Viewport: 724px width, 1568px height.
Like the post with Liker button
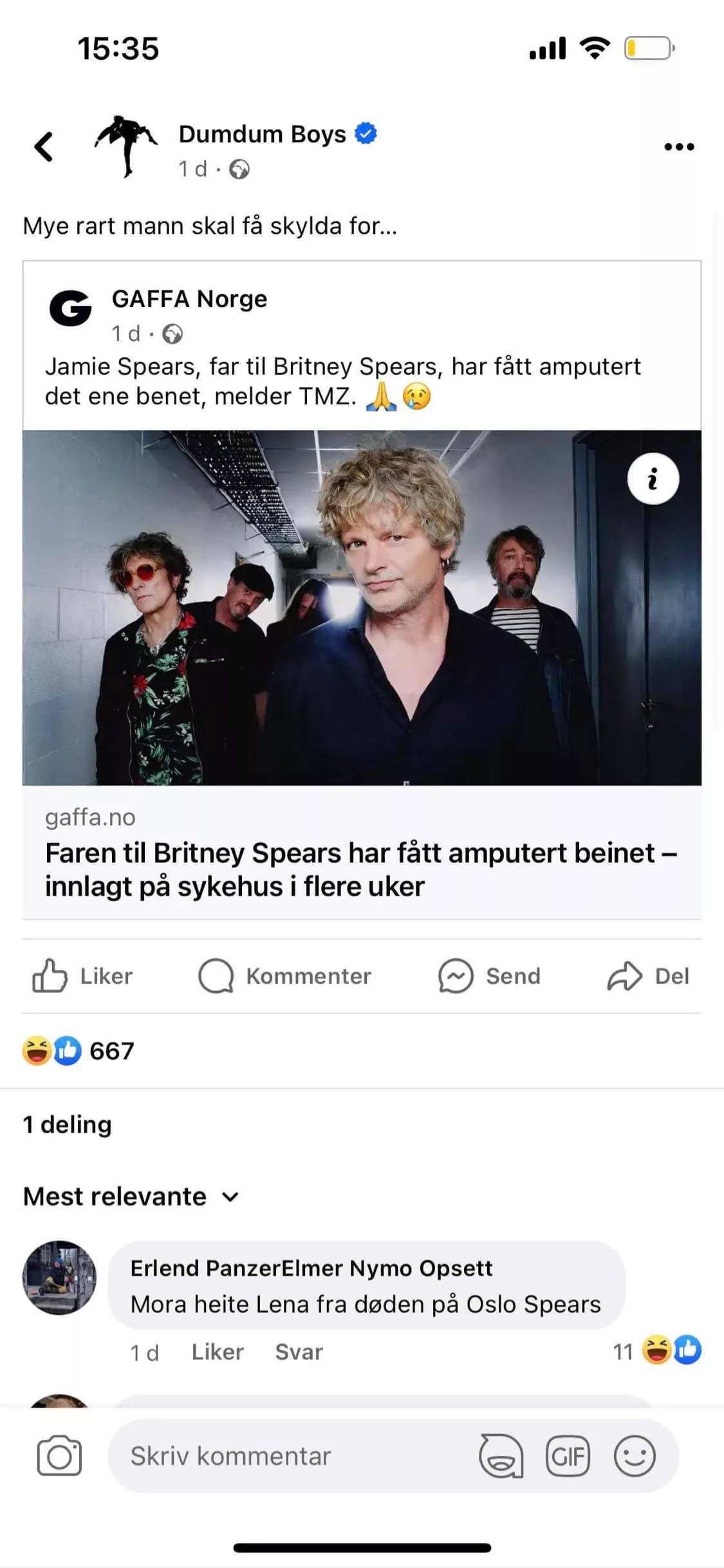(82, 976)
